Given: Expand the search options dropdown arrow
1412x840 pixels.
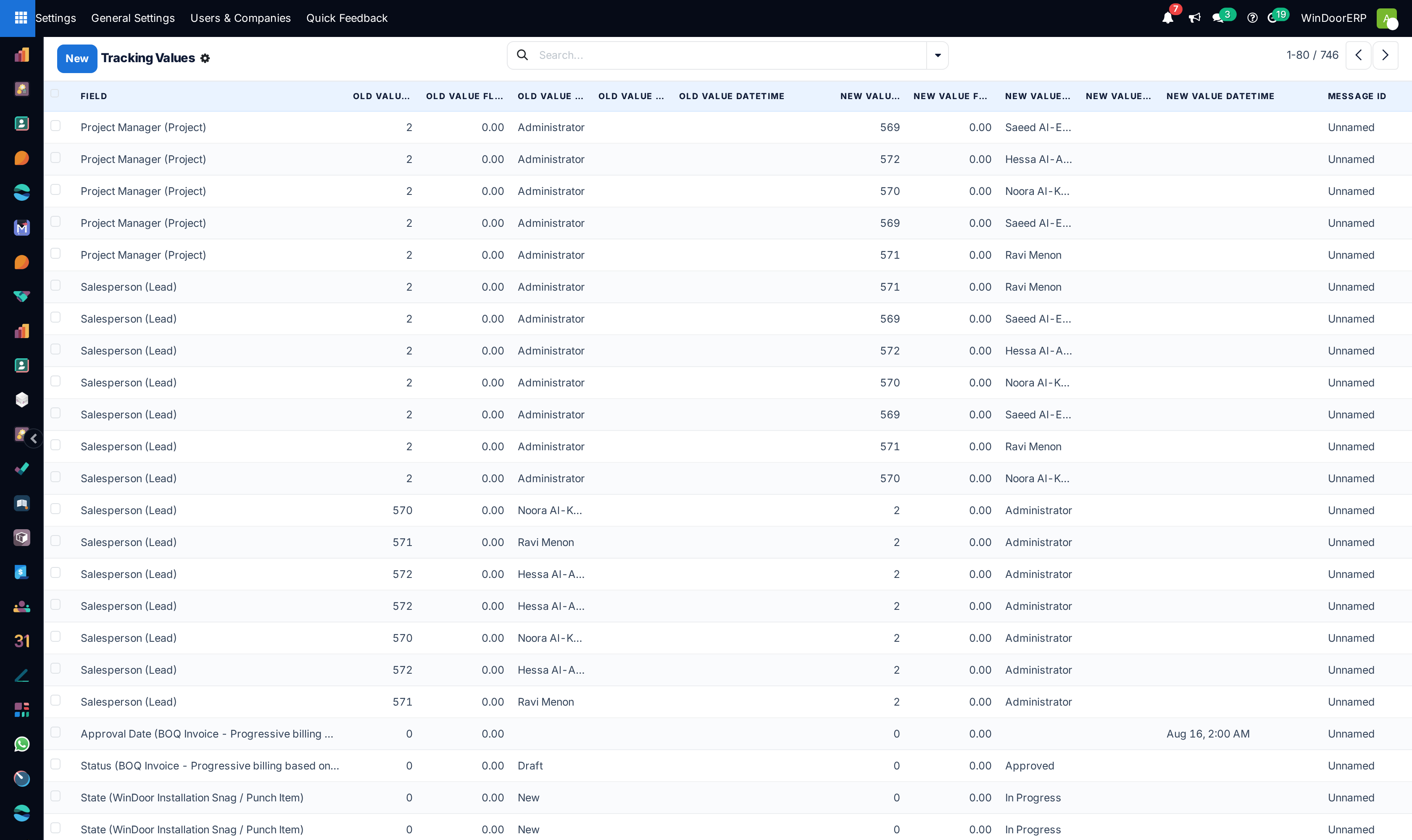Looking at the screenshot, I should (x=938, y=55).
